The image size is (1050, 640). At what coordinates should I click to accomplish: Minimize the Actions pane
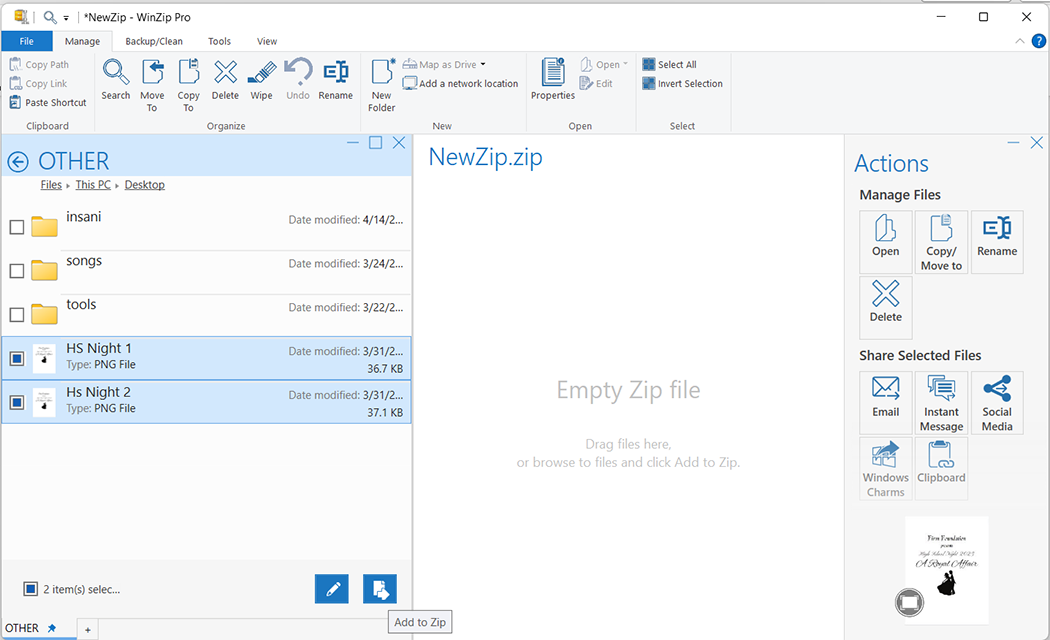1013,143
